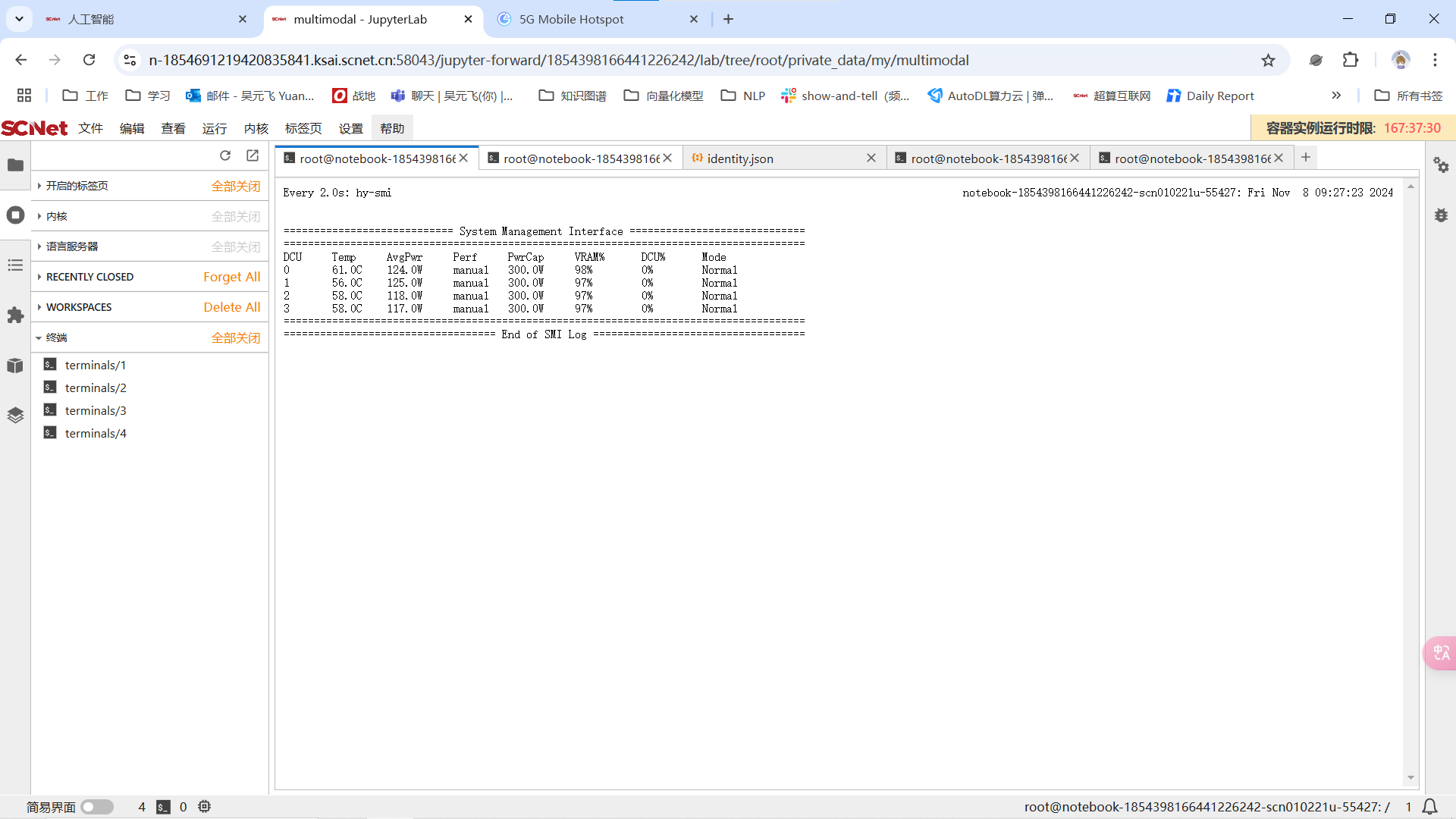This screenshot has width=1456, height=819.
Task: Collapse the 终端 terminals section
Action: click(52, 337)
